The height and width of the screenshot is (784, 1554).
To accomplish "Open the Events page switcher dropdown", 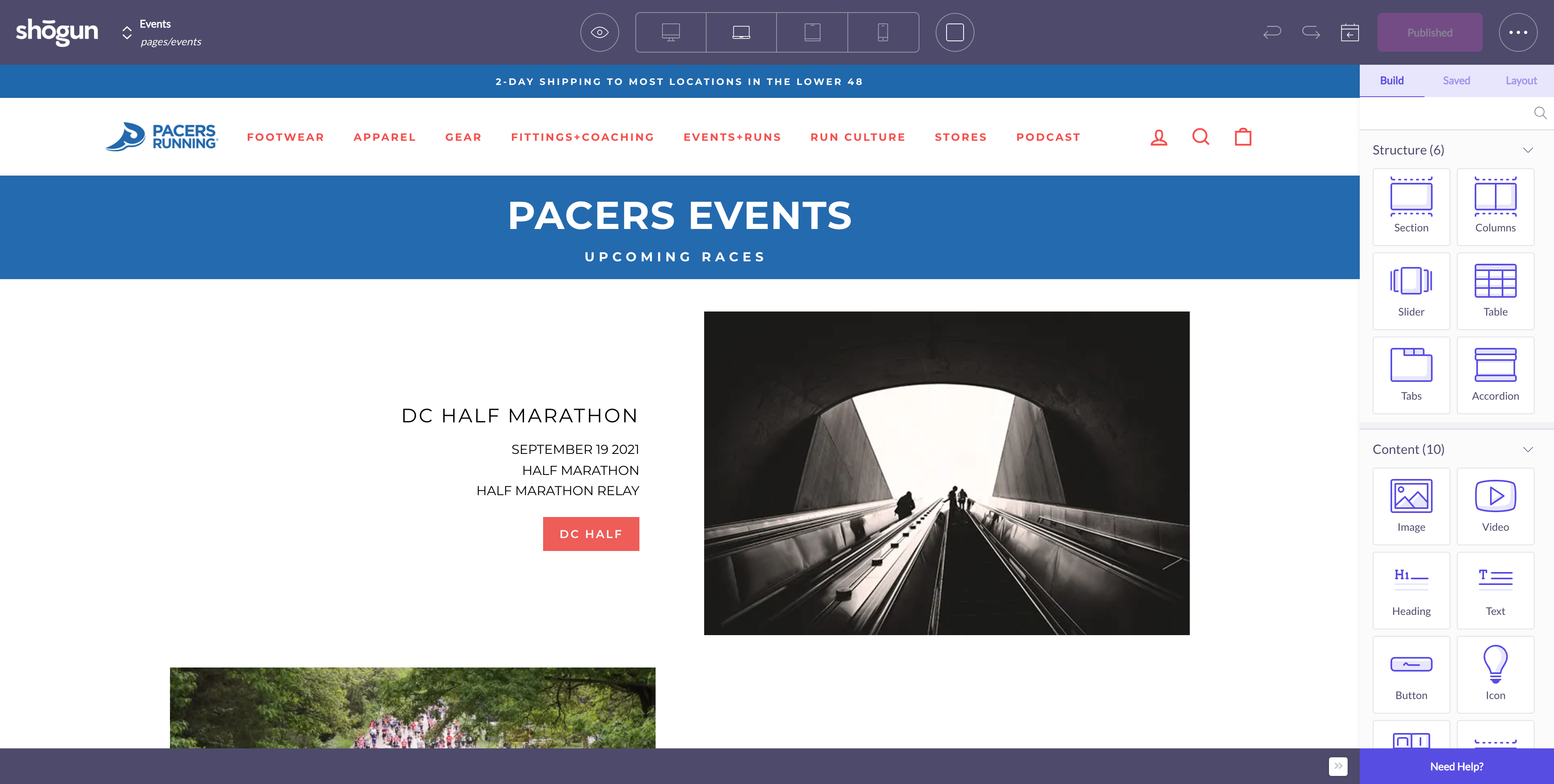I will tap(127, 33).
